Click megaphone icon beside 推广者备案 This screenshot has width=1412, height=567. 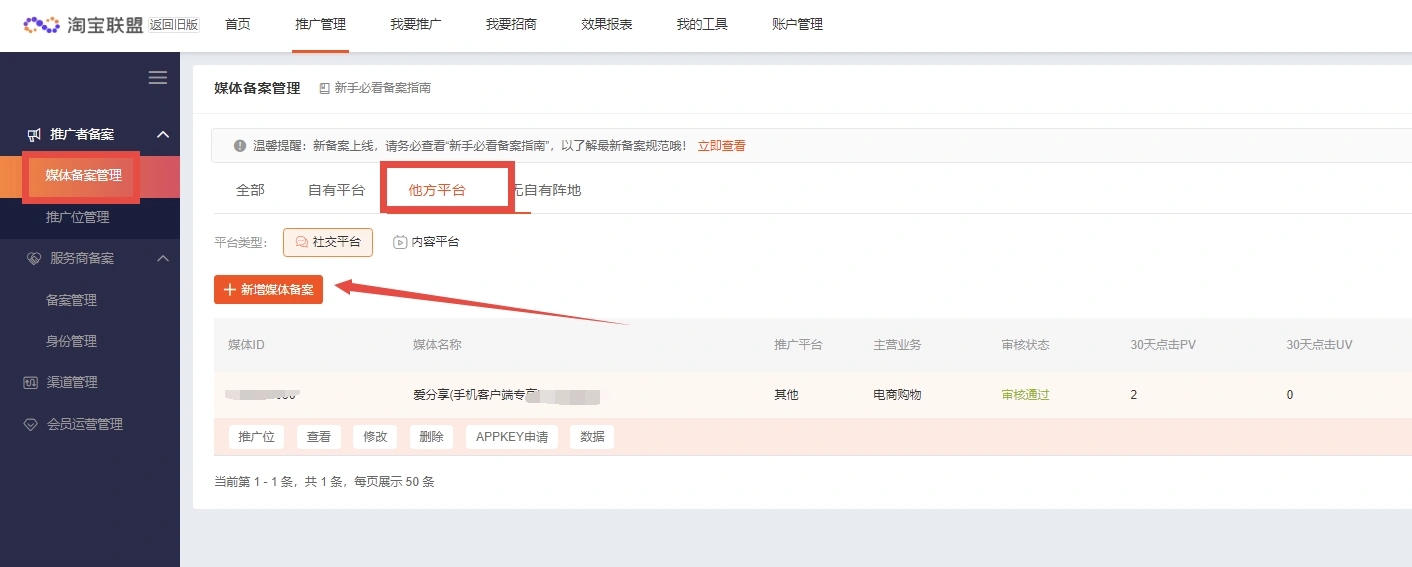34,134
